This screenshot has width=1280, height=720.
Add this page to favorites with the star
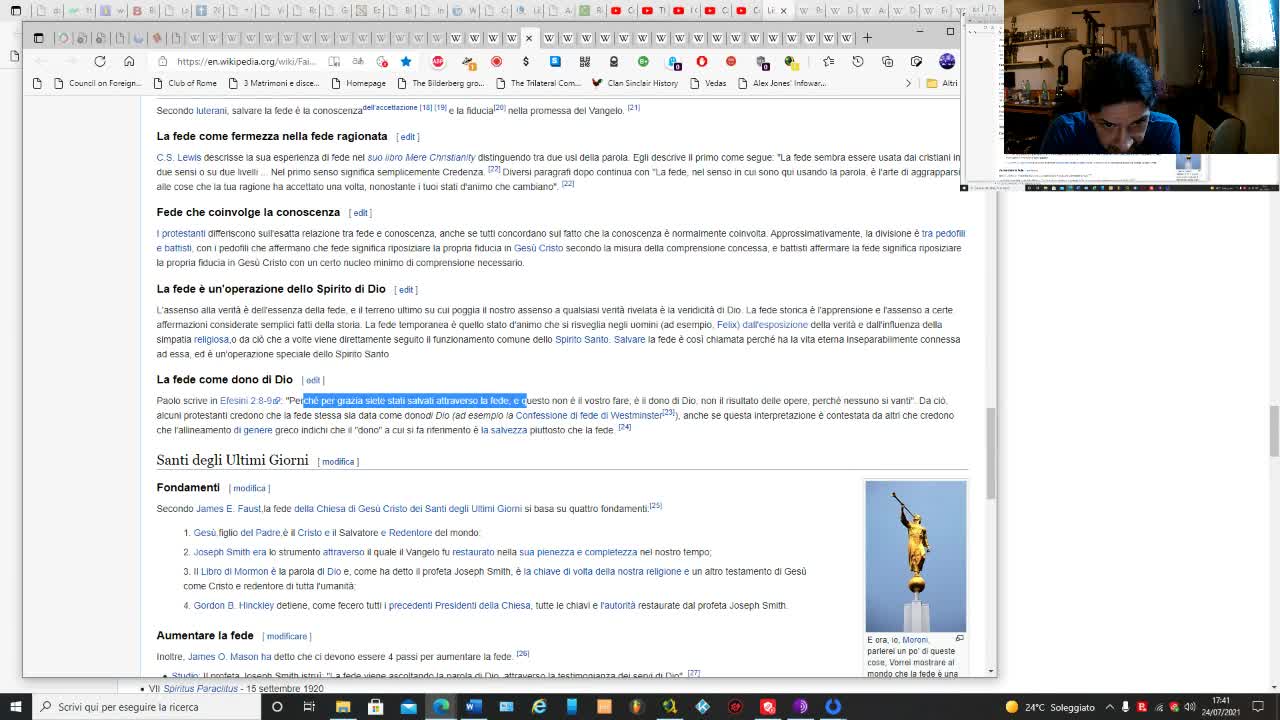pyautogui.click(x=406, y=61)
